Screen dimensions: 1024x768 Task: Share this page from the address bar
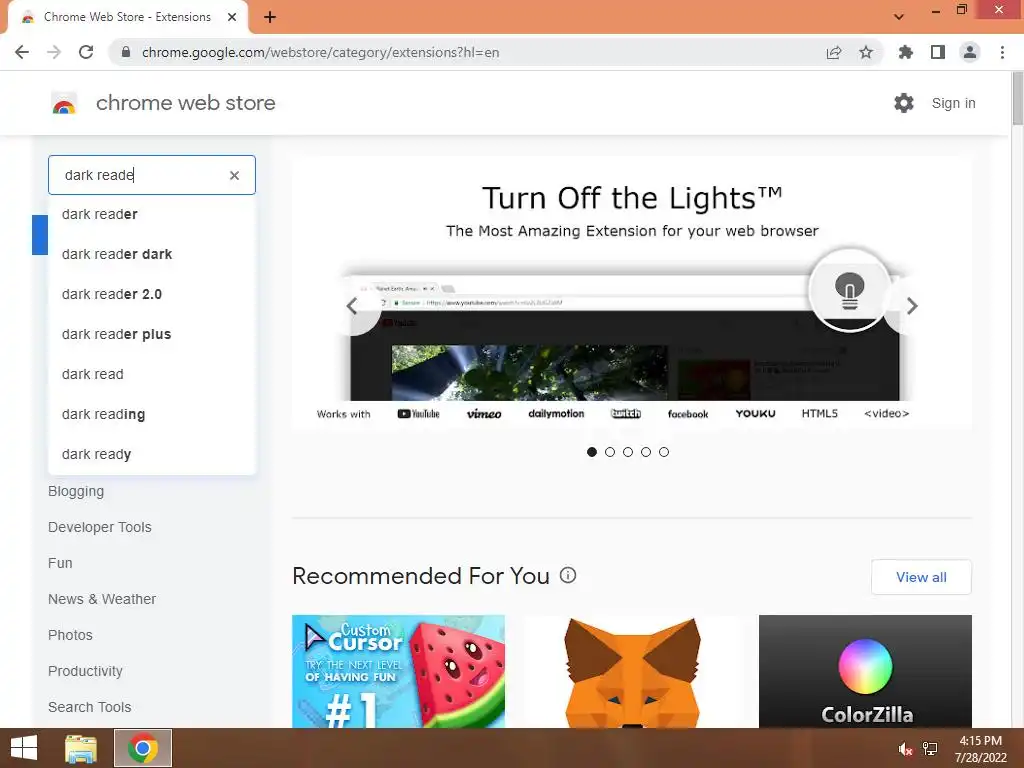pos(834,52)
